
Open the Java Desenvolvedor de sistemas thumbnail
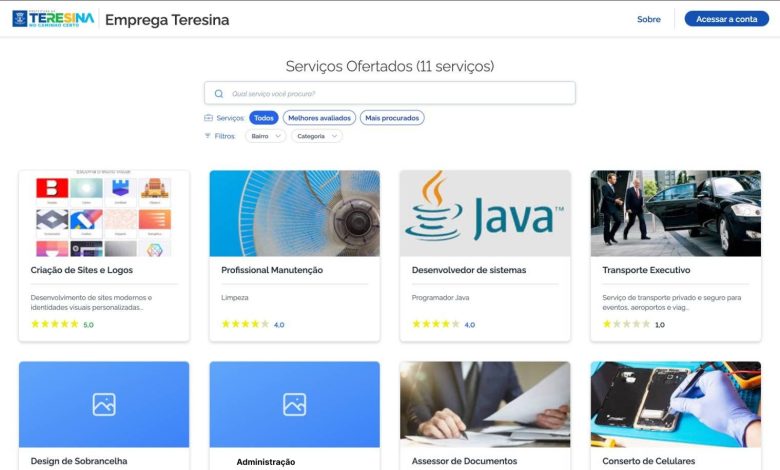[x=485, y=213]
